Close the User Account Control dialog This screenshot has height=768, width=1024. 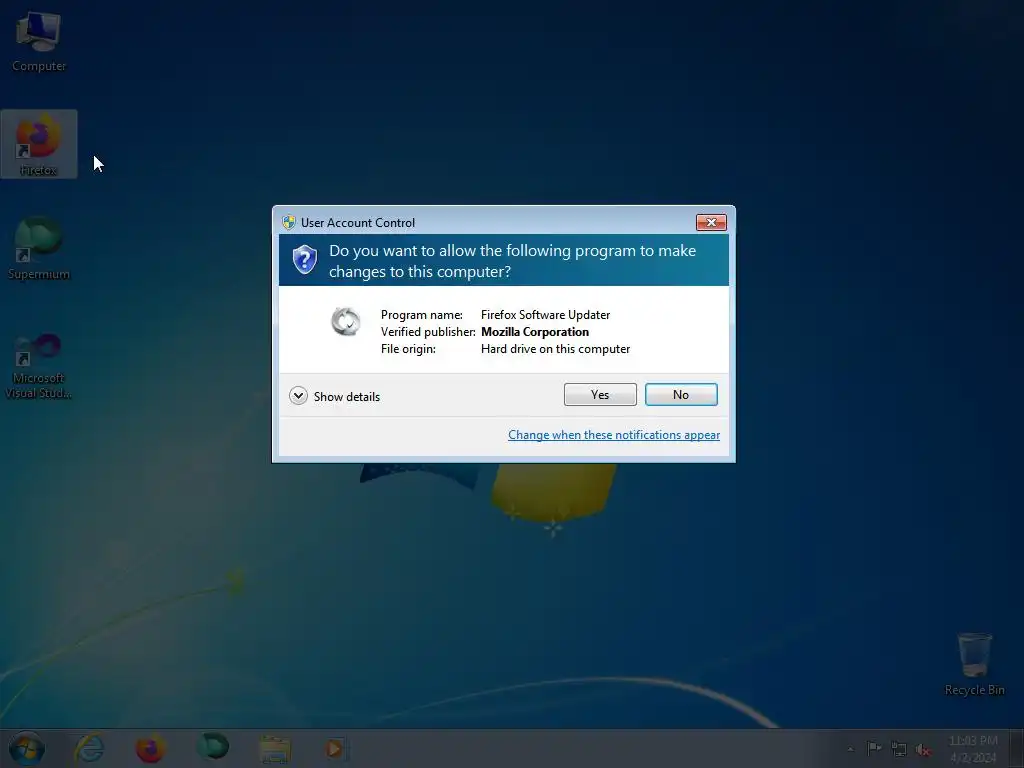click(x=711, y=223)
